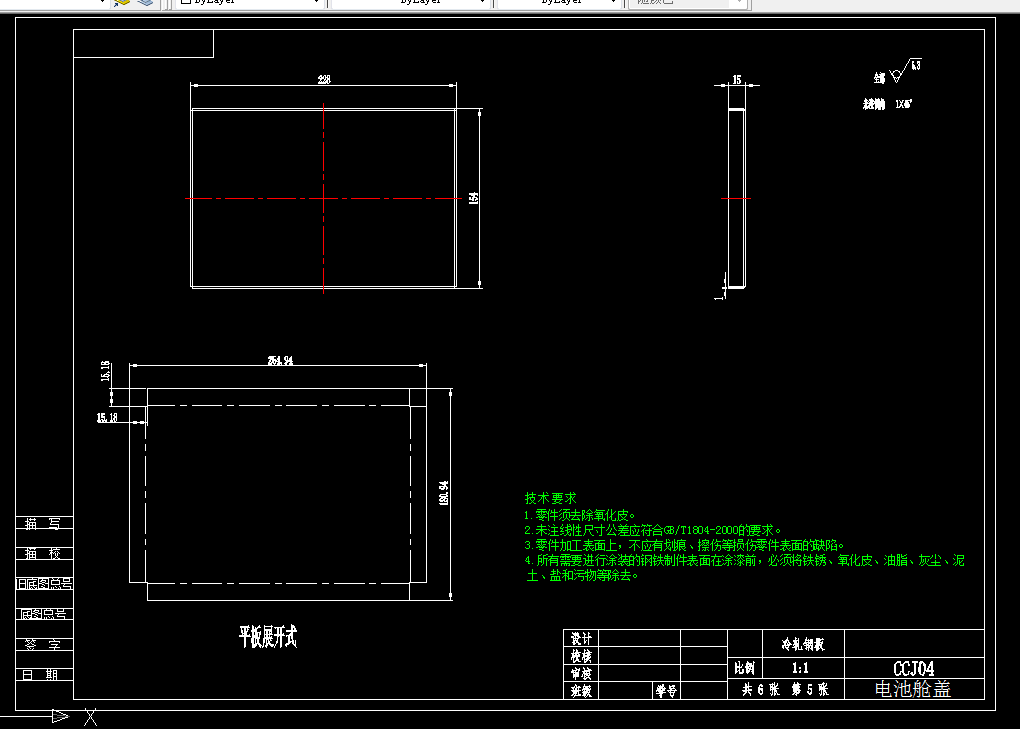
Task: Select the horizontal 15.18 flange dimension text
Action: pyautogui.click(x=107, y=418)
